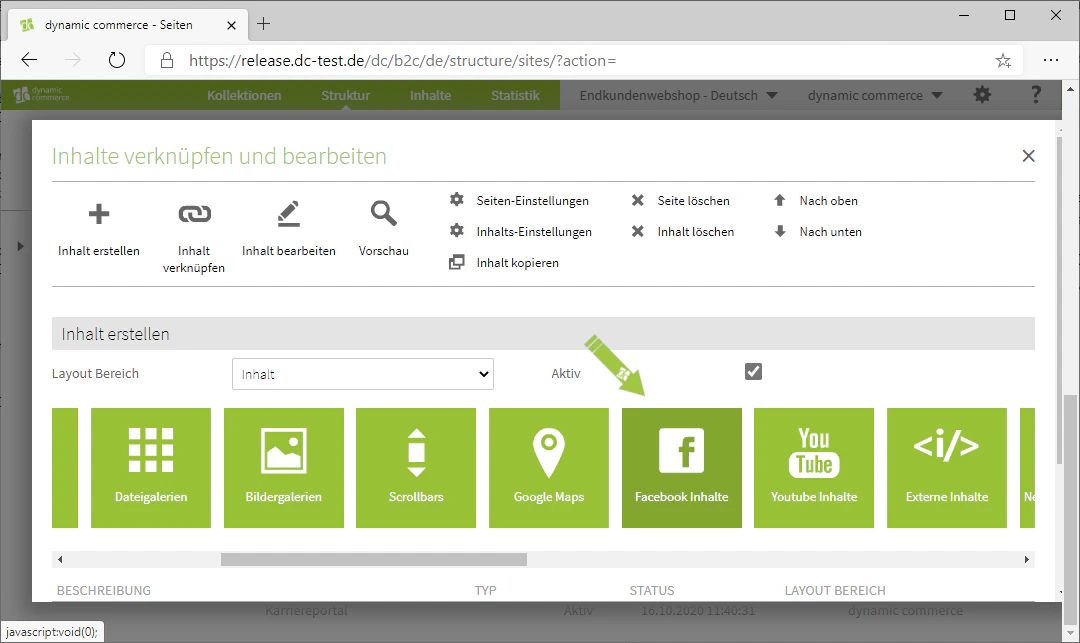This screenshot has height=643, width=1080.
Task: Click scroll right arrow of tile carousel
Action: click(1027, 560)
